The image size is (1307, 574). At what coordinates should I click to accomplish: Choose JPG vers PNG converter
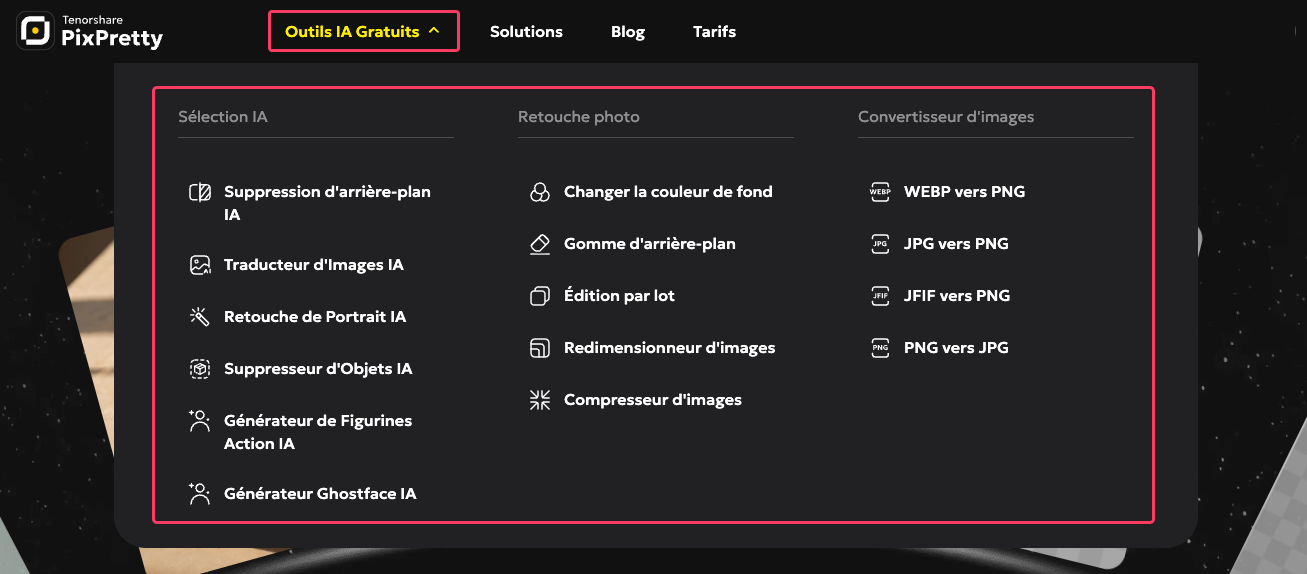click(956, 244)
